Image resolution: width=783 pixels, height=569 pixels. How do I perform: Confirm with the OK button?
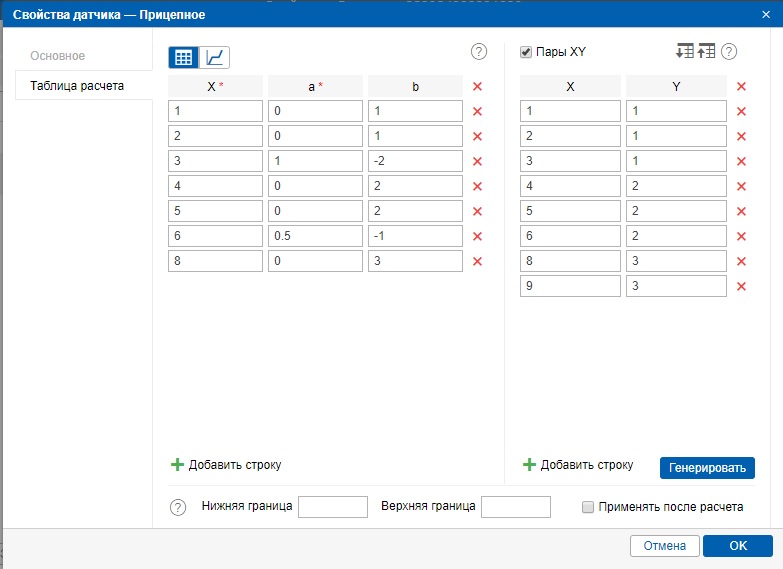(x=737, y=546)
